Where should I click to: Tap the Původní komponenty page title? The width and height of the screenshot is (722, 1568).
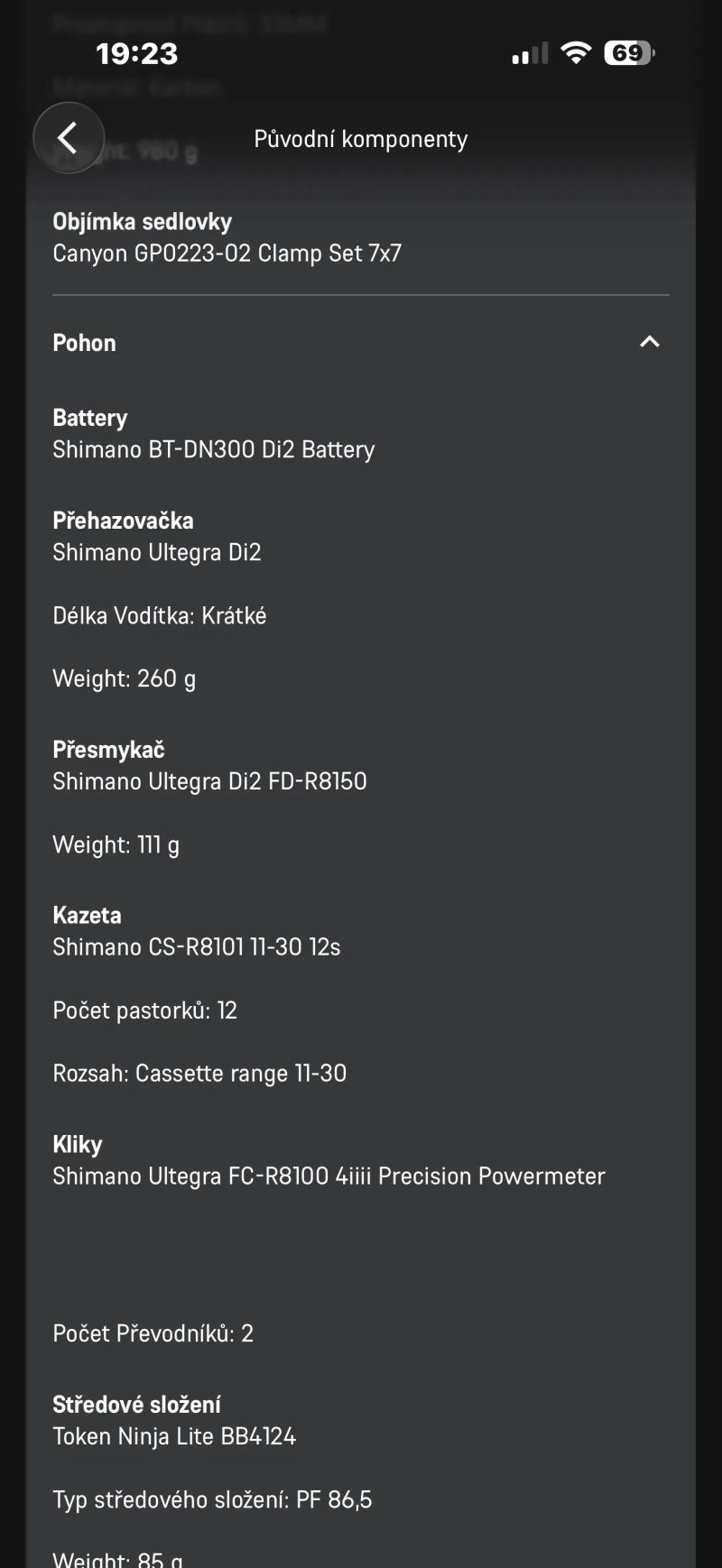click(361, 139)
